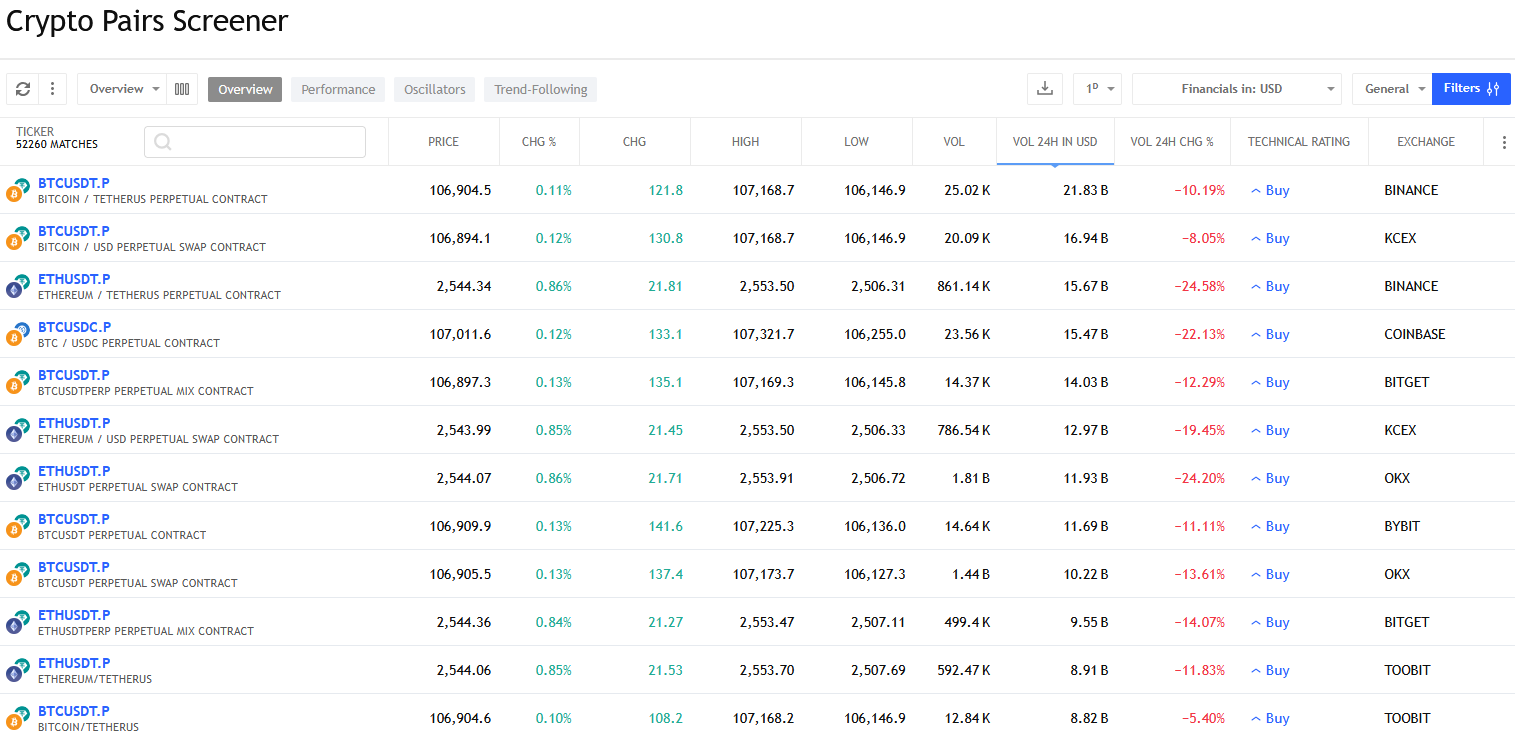Select the highlighted Overview tab
The width and height of the screenshot is (1515, 741).
245,89
